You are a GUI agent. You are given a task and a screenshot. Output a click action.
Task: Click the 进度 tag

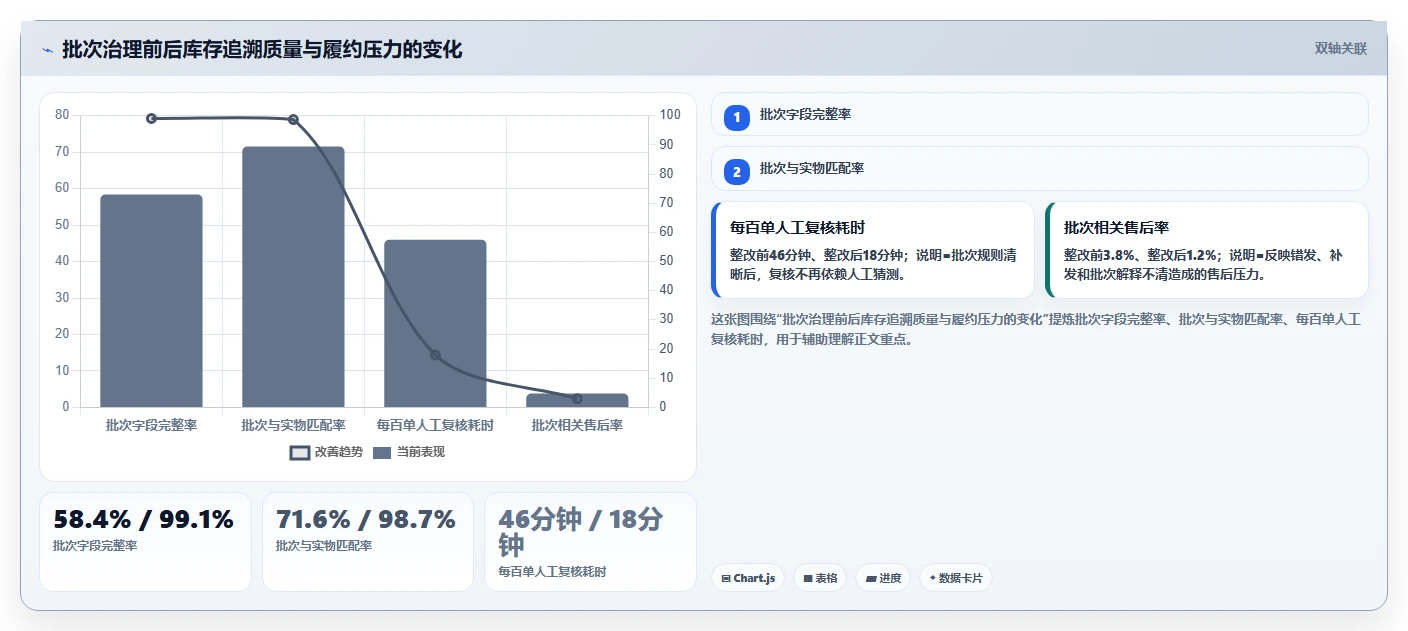pos(883,578)
